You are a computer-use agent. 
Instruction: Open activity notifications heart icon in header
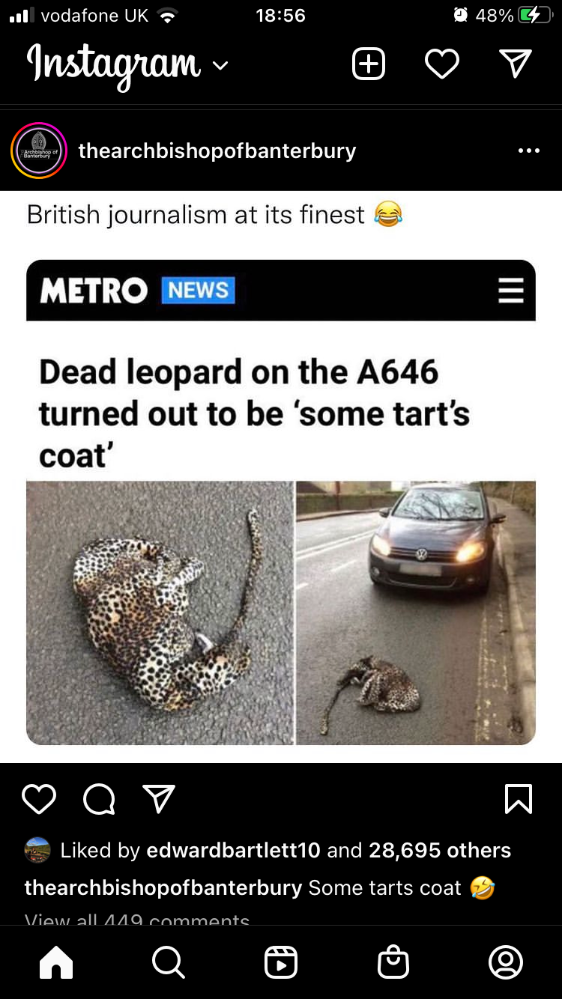[442, 64]
